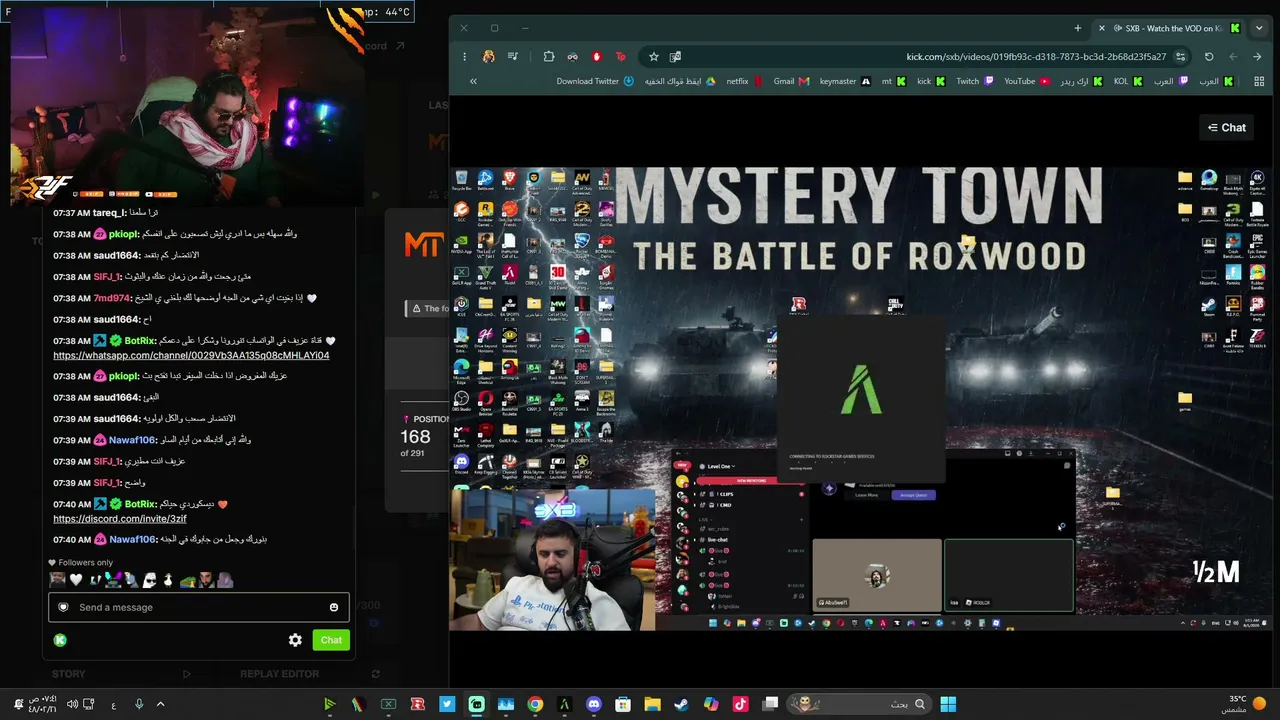This screenshot has height=720, width=1280.
Task: Open the all bookmarks grid icon
Action: [1259, 82]
